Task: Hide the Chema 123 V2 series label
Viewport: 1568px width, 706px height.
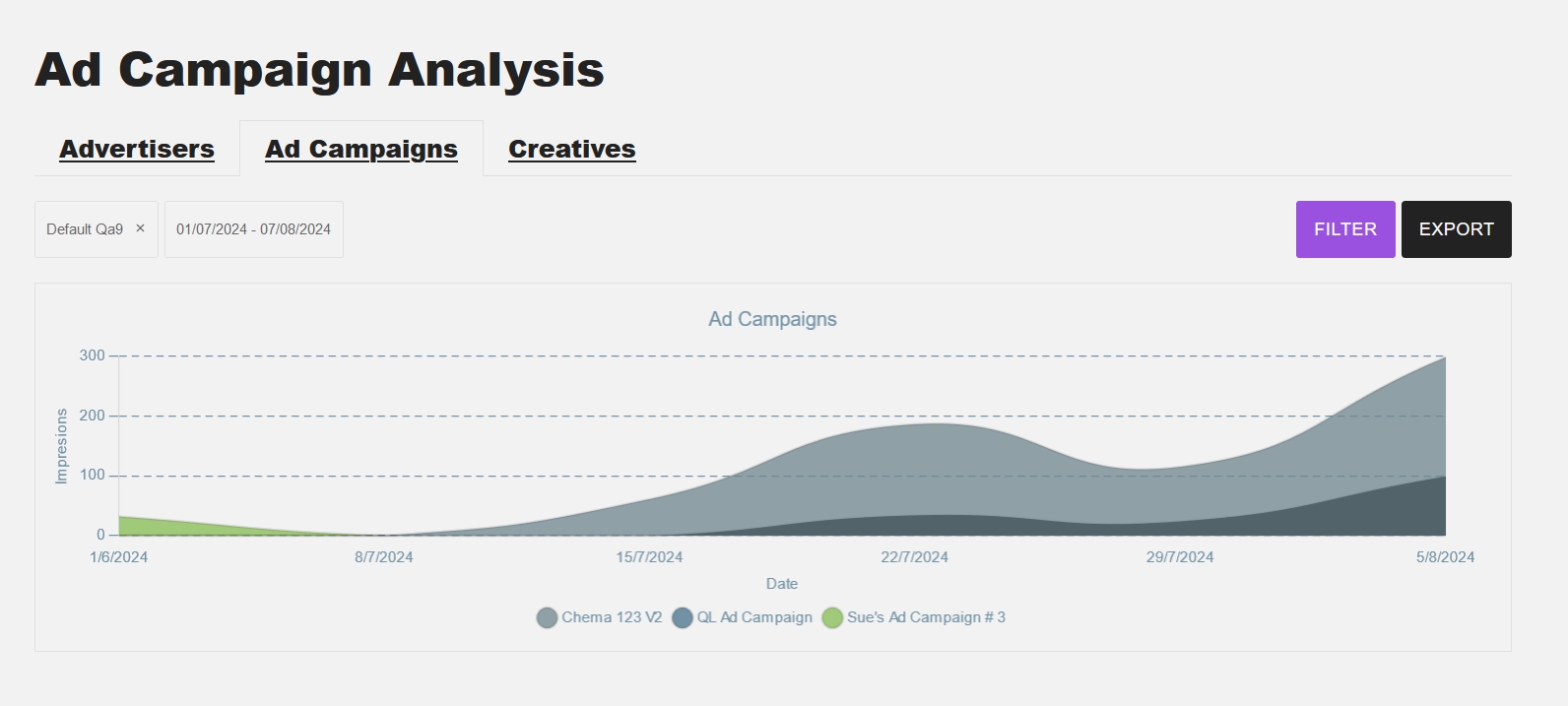Action: click(x=612, y=617)
